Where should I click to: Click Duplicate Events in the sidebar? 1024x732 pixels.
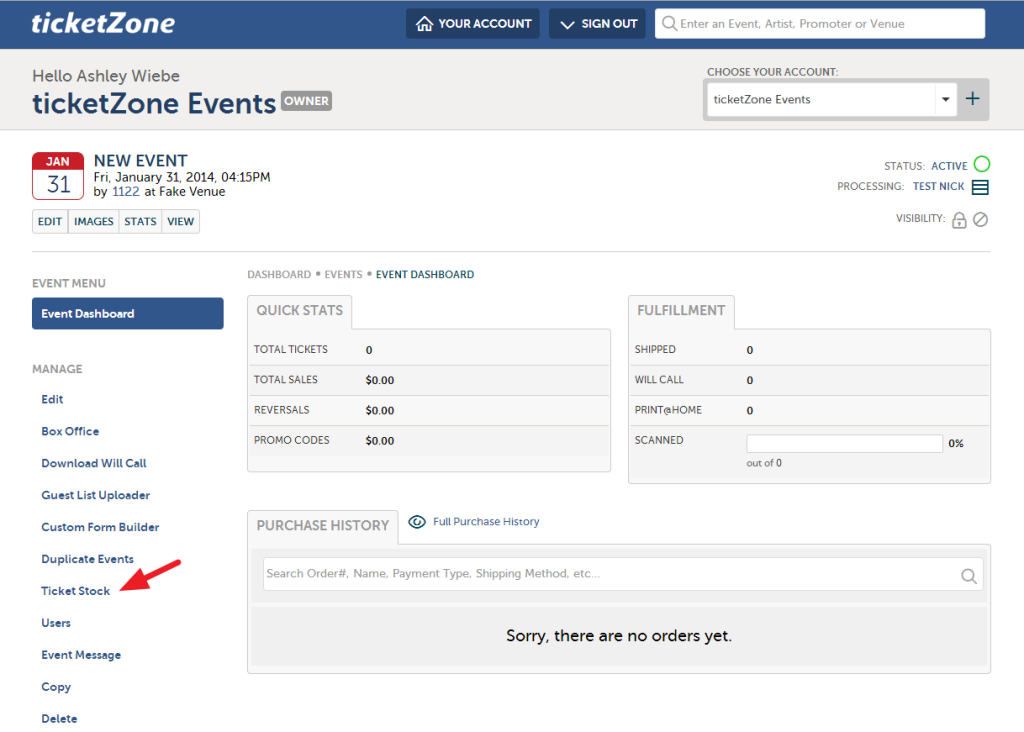coord(87,559)
